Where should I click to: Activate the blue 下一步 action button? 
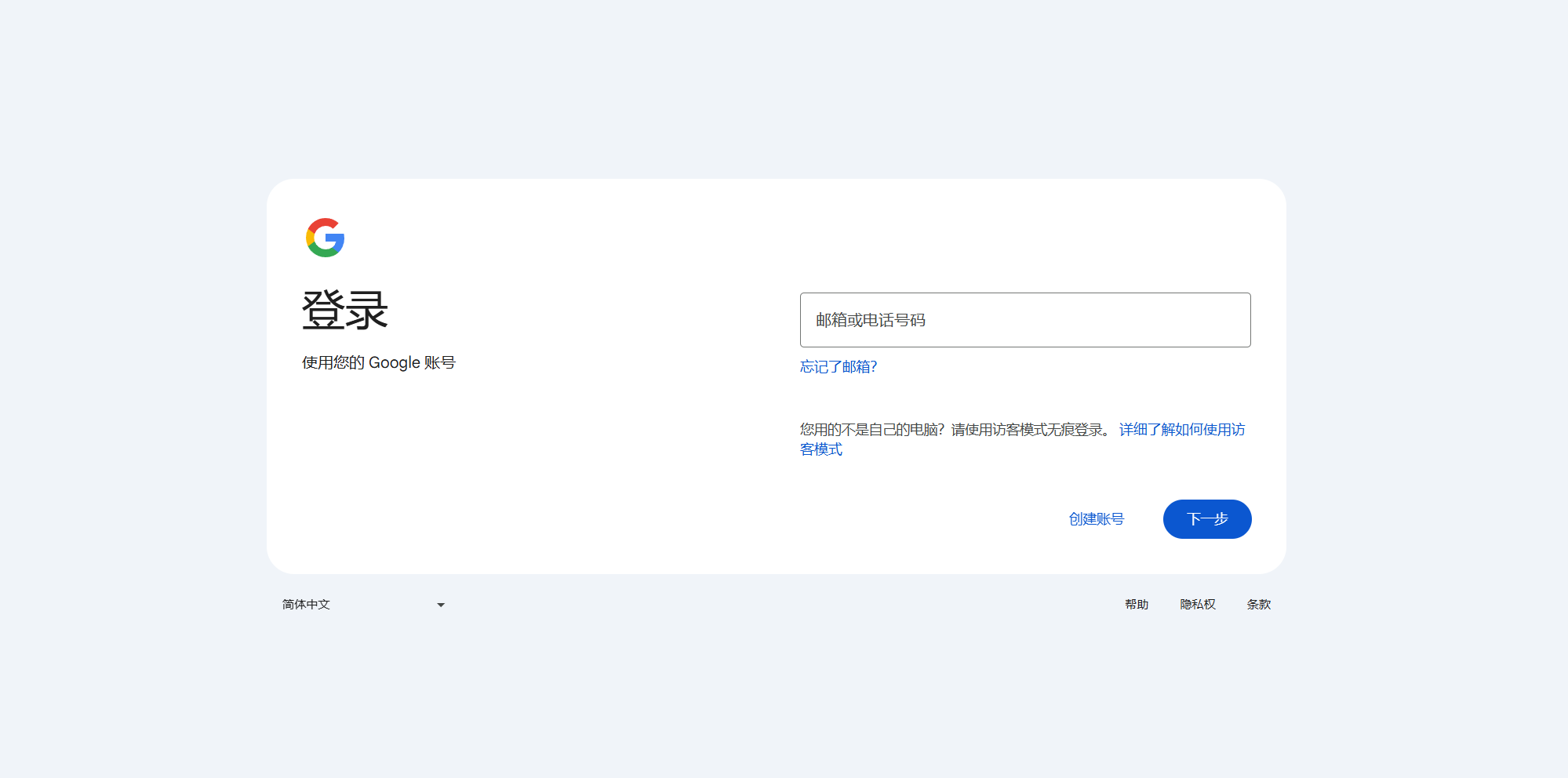pyautogui.click(x=1206, y=518)
